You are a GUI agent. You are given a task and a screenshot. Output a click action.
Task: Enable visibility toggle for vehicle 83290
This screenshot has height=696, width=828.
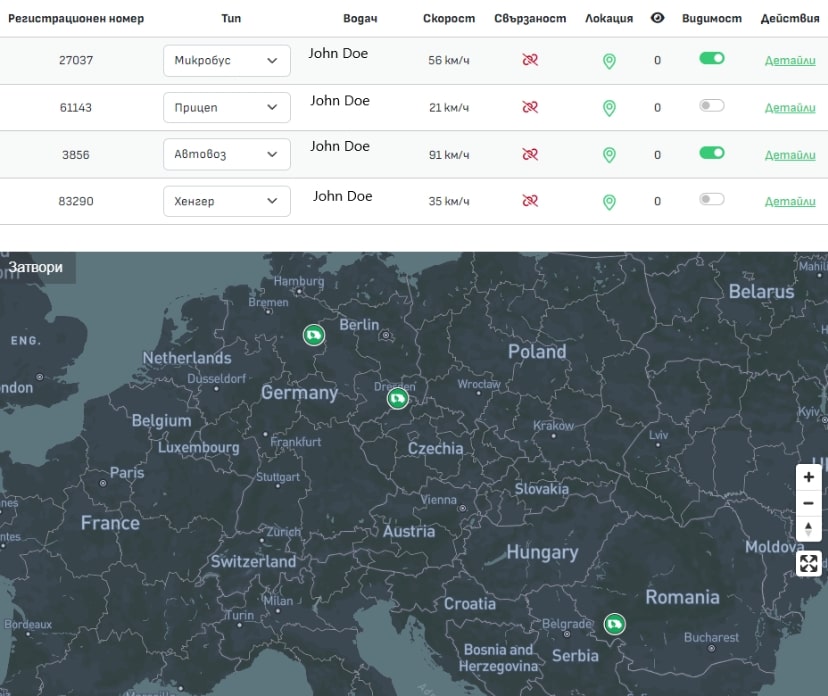(x=711, y=200)
